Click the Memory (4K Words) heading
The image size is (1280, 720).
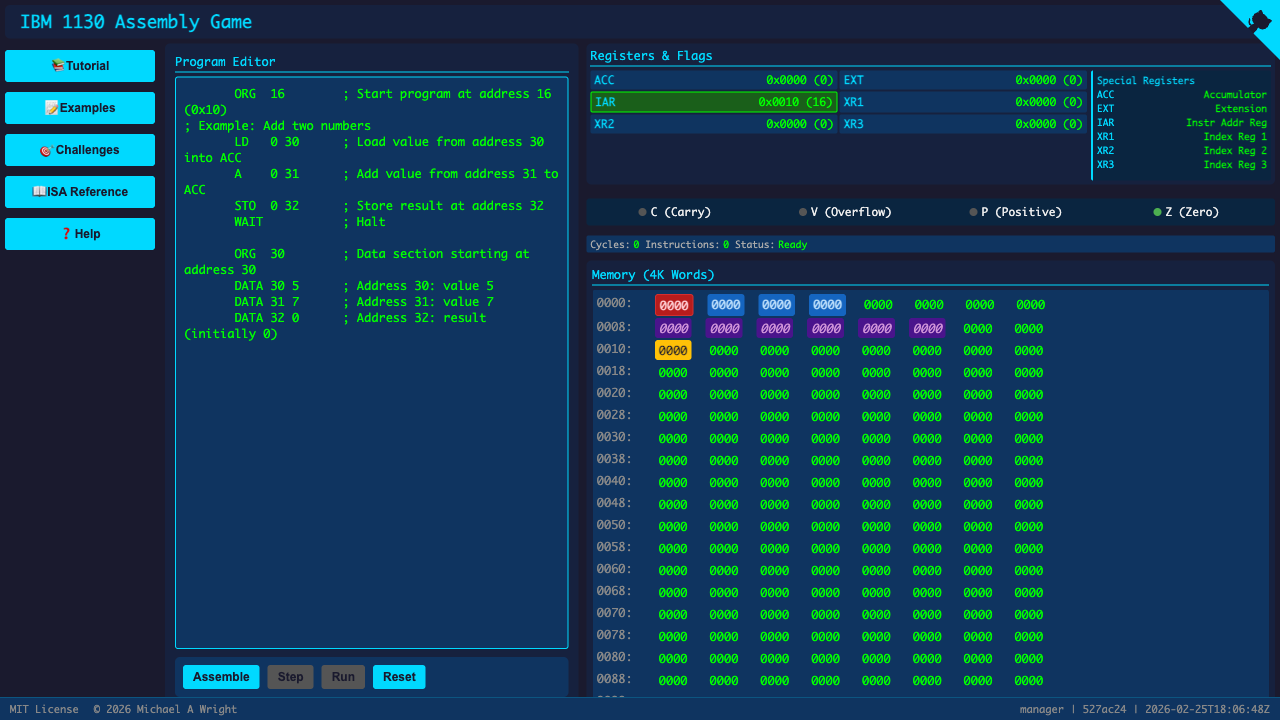pyautogui.click(x=653, y=275)
